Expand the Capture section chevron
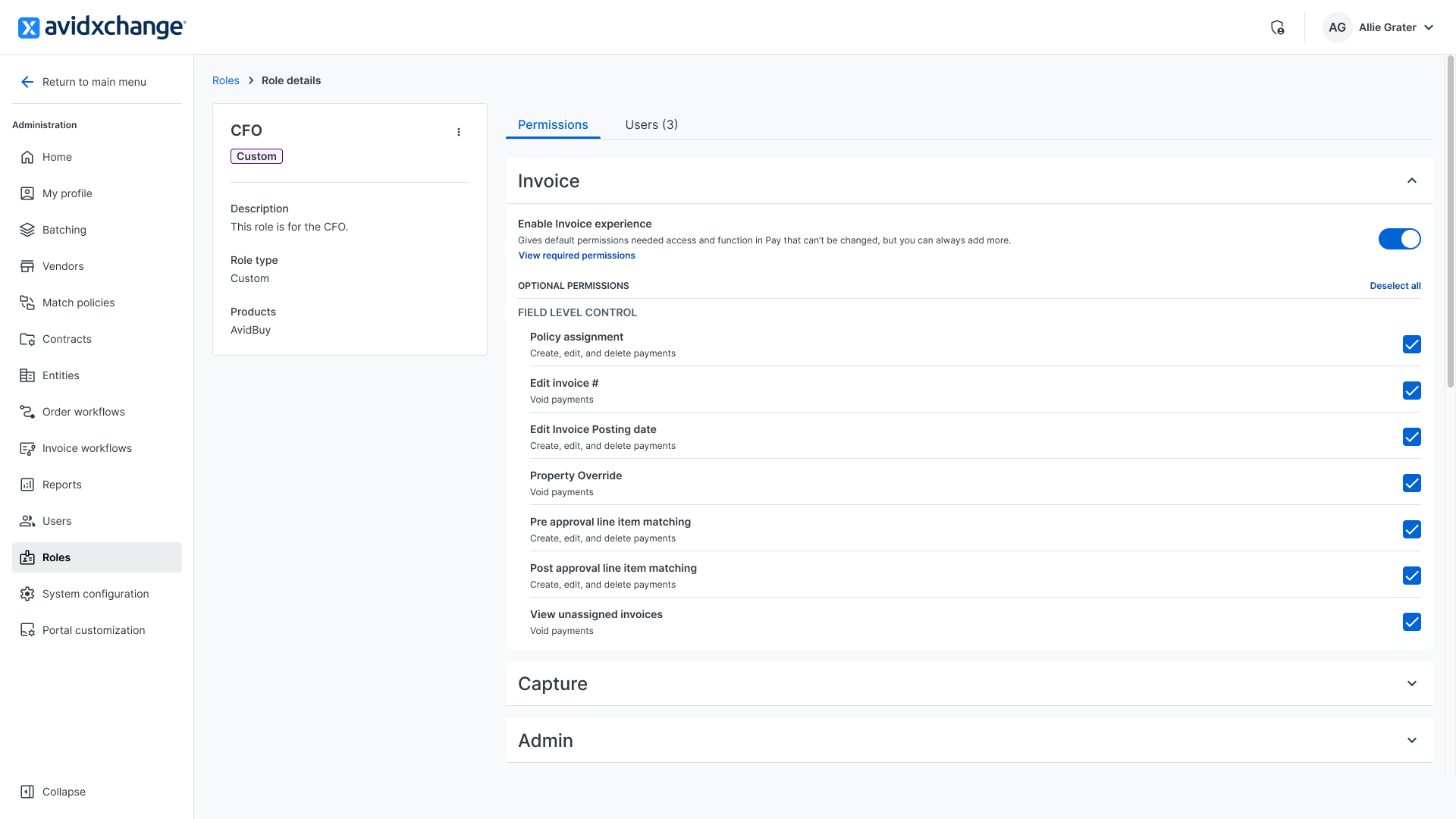 1411,683
